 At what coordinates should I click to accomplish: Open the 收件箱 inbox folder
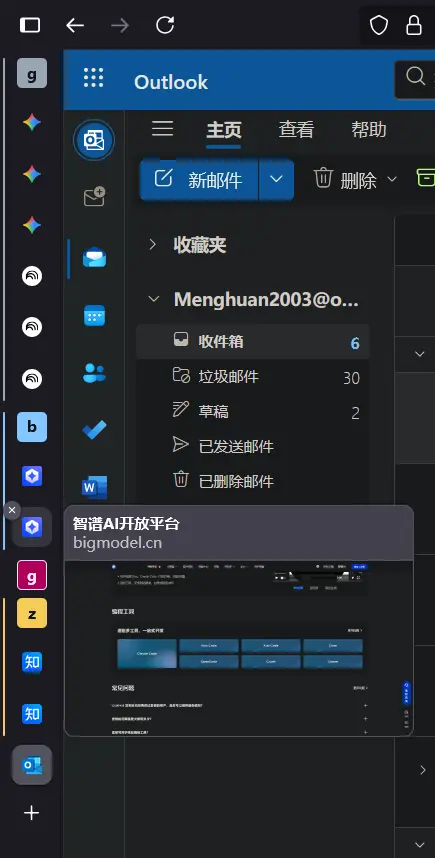coord(253,342)
